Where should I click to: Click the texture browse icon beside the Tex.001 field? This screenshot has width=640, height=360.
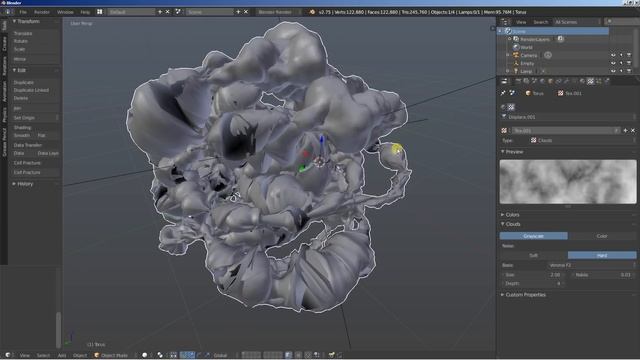click(504, 131)
